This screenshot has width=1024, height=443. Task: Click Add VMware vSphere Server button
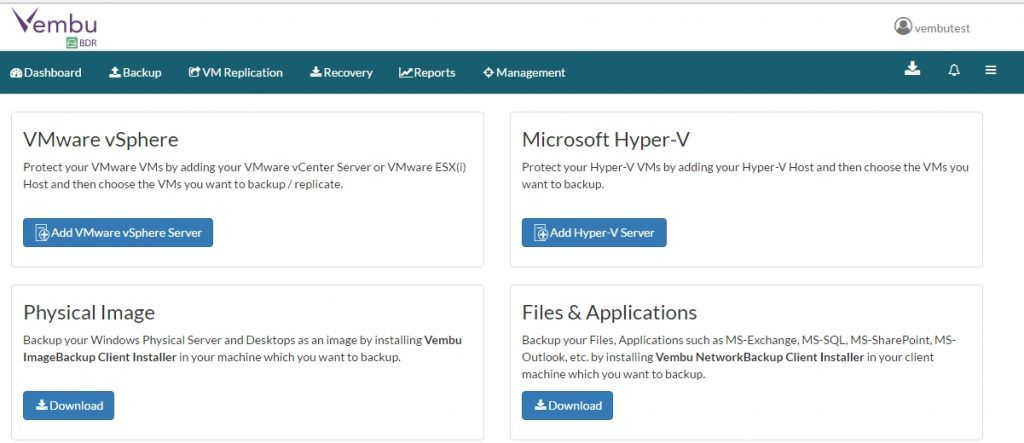coord(118,233)
